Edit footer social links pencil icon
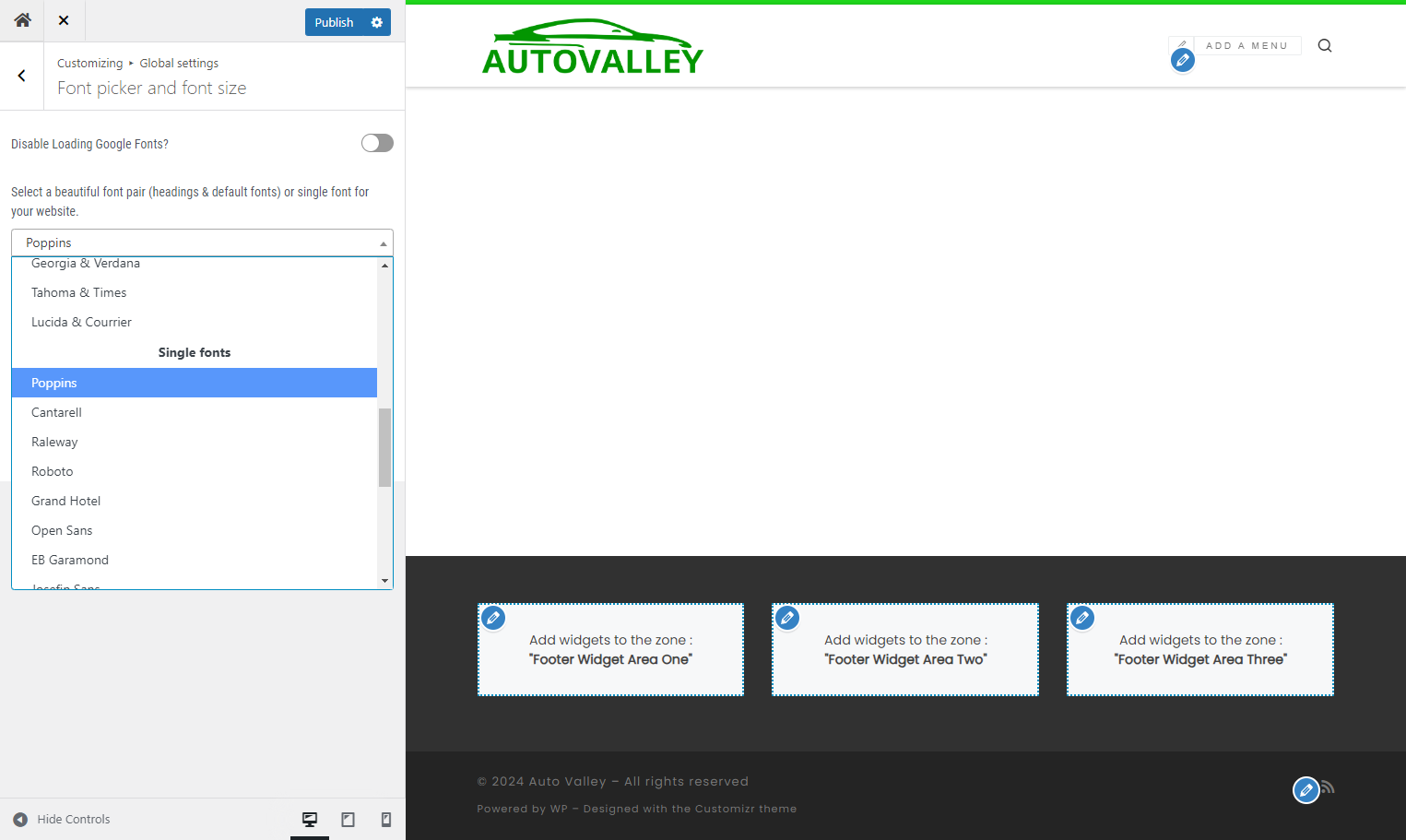Screen dimensions: 1406x840 pyautogui.click(x=1306, y=790)
